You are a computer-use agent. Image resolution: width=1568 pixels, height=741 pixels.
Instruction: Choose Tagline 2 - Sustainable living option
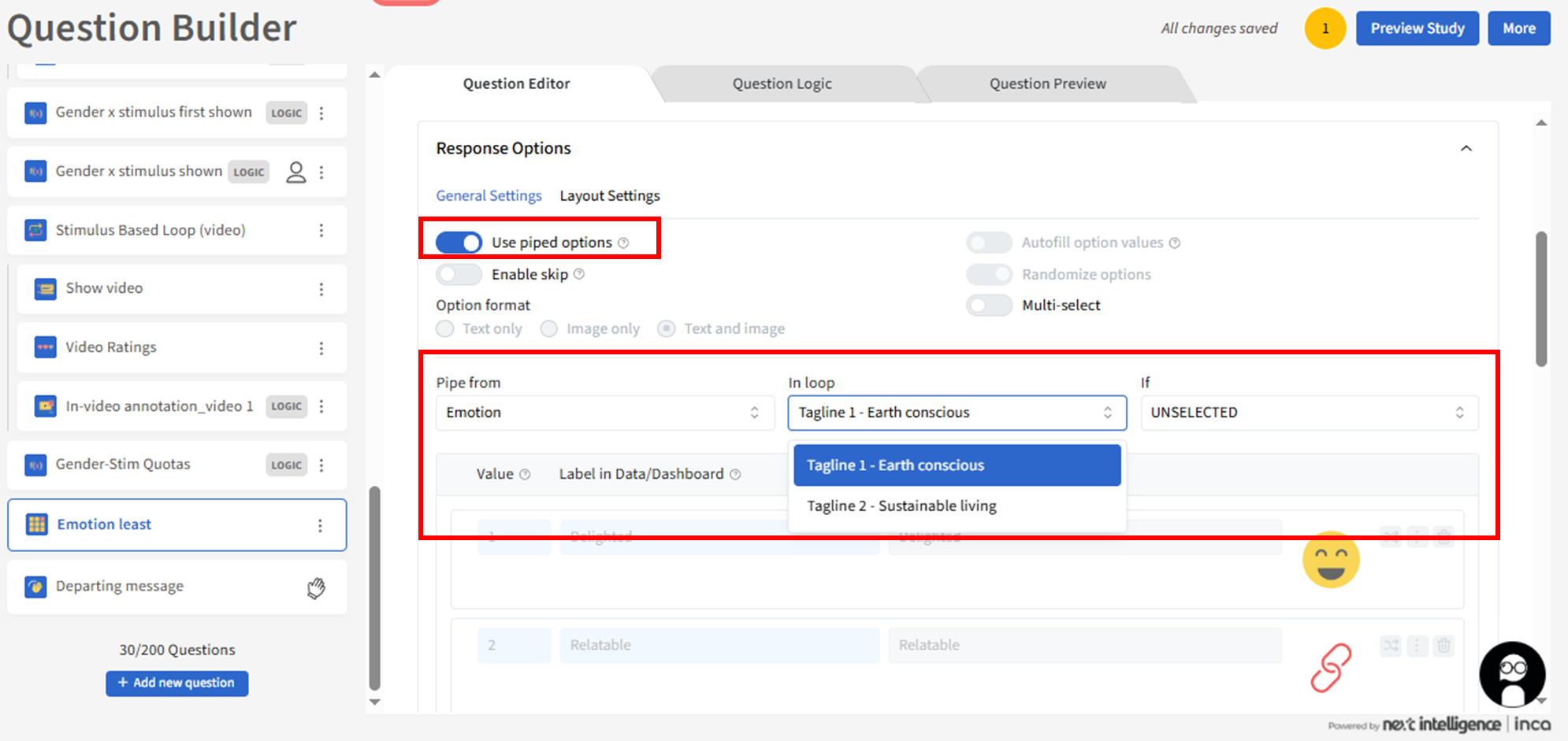(x=901, y=506)
